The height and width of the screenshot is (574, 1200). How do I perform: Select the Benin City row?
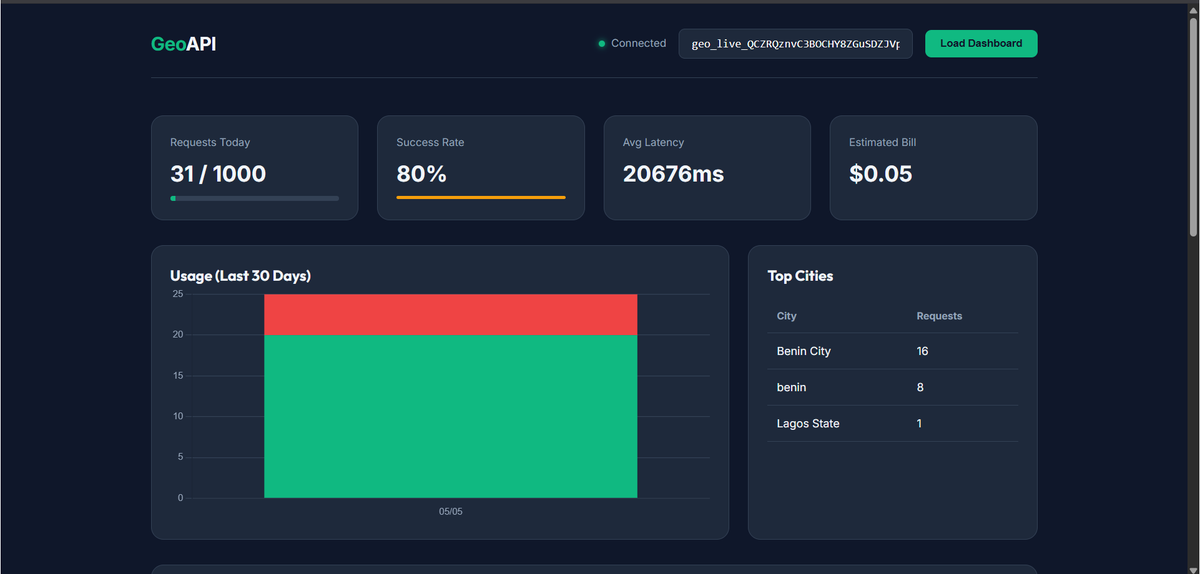pos(892,351)
